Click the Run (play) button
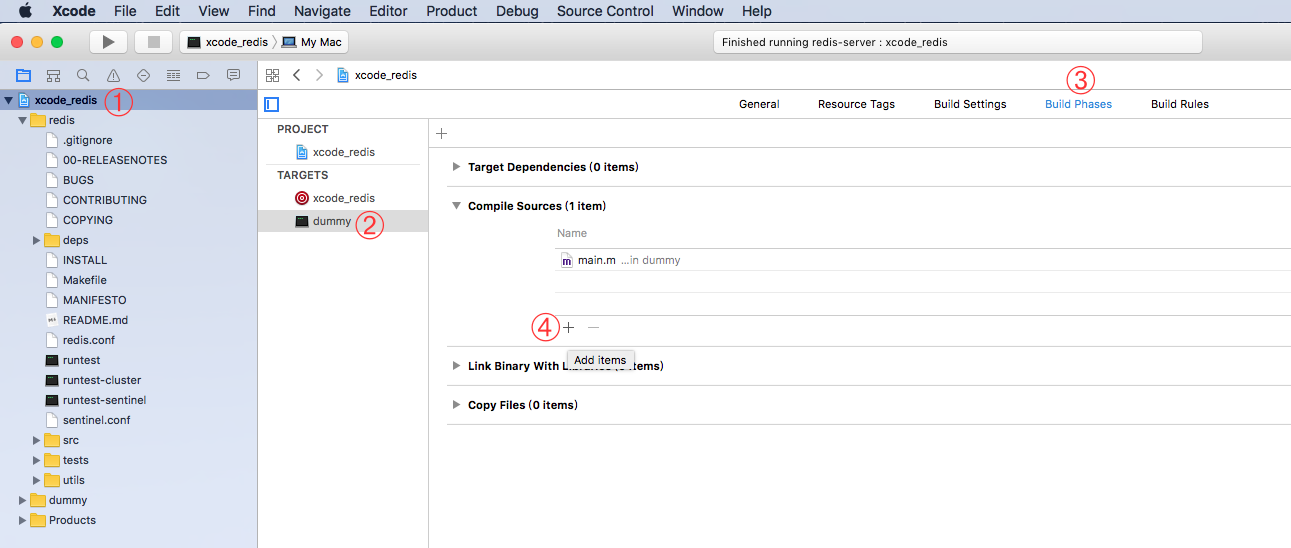Viewport: 1291px width, 548px height. [108, 42]
